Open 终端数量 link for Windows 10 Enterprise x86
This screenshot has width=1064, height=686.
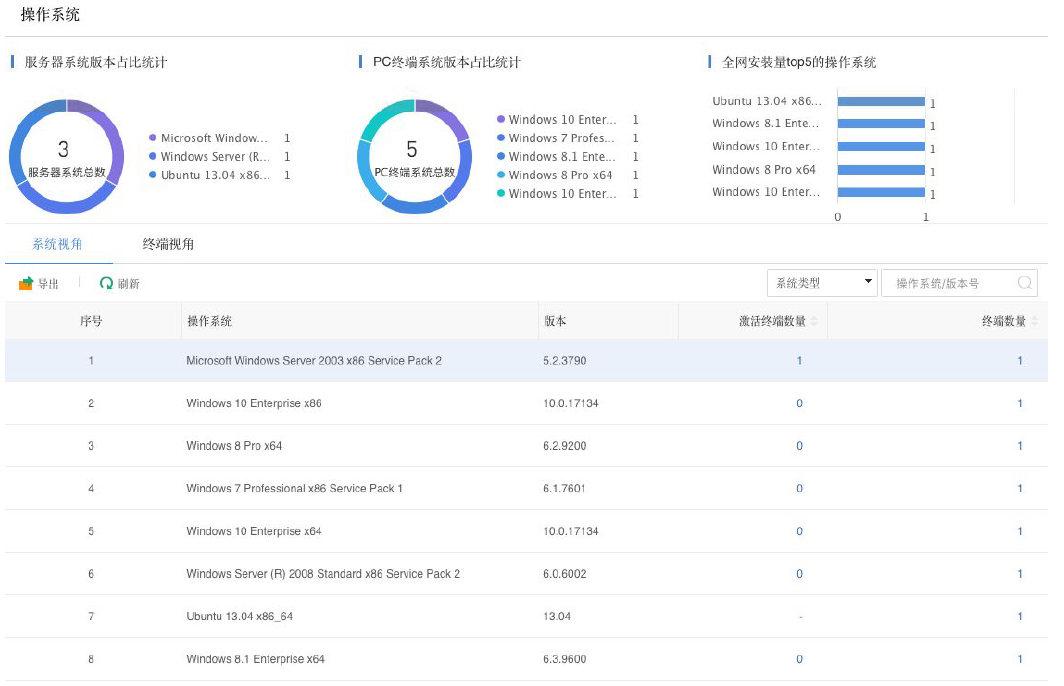tap(1020, 404)
